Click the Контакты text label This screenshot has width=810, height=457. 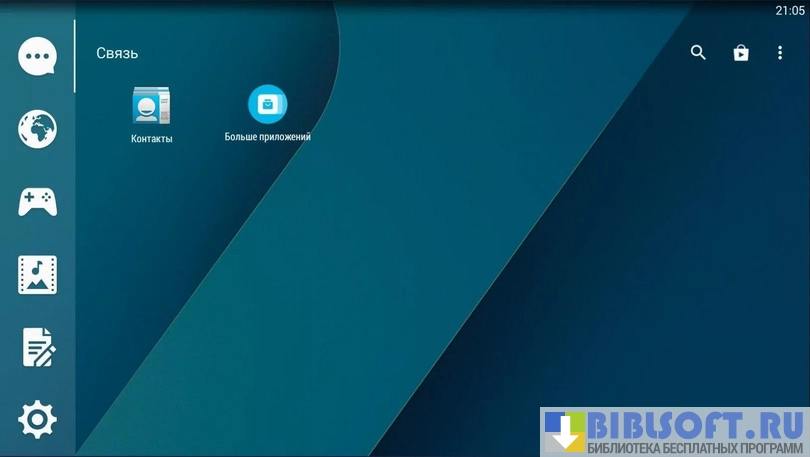click(x=151, y=139)
